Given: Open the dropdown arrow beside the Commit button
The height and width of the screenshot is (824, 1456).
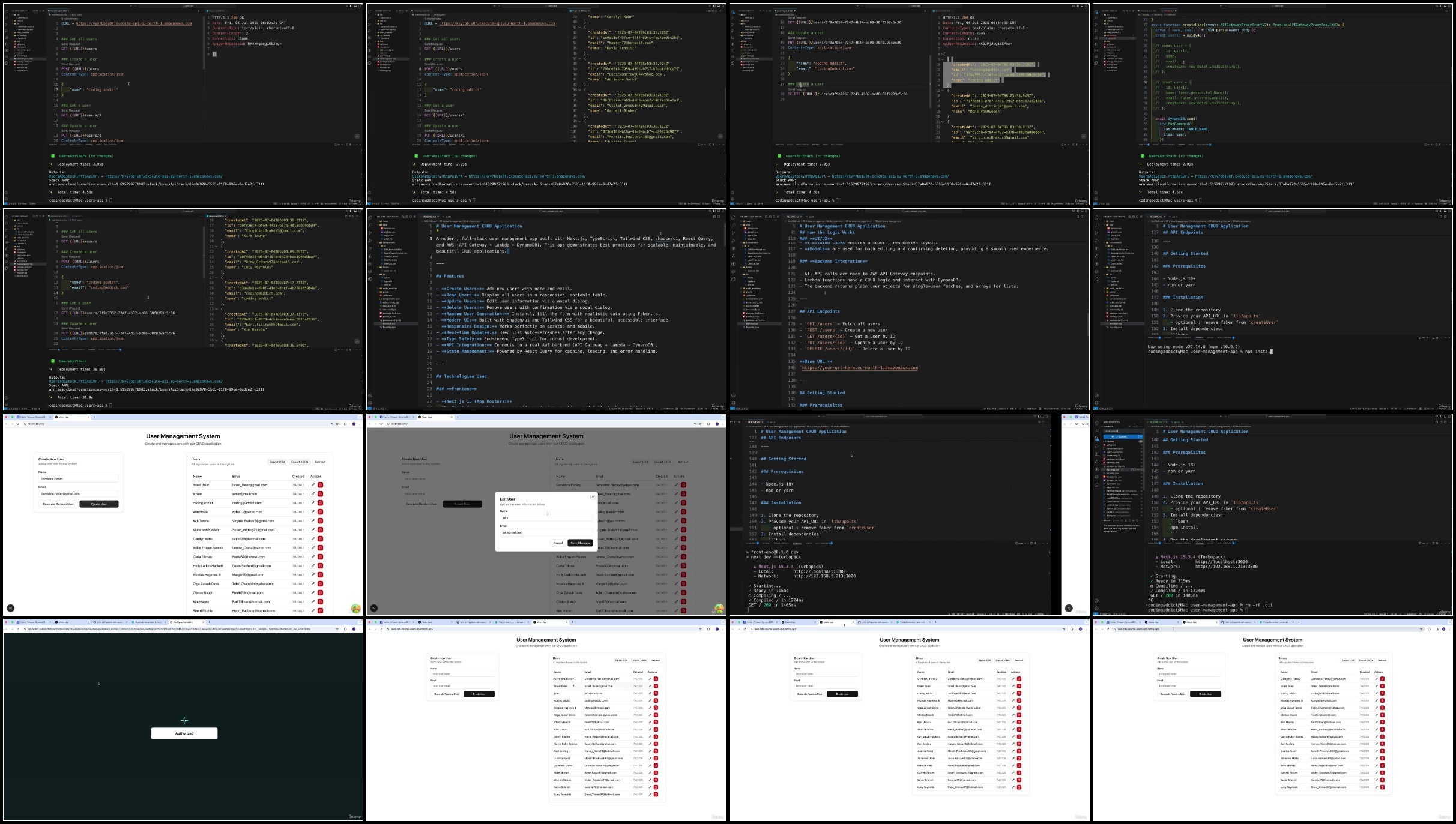Looking at the screenshot, I should tap(1141, 437).
